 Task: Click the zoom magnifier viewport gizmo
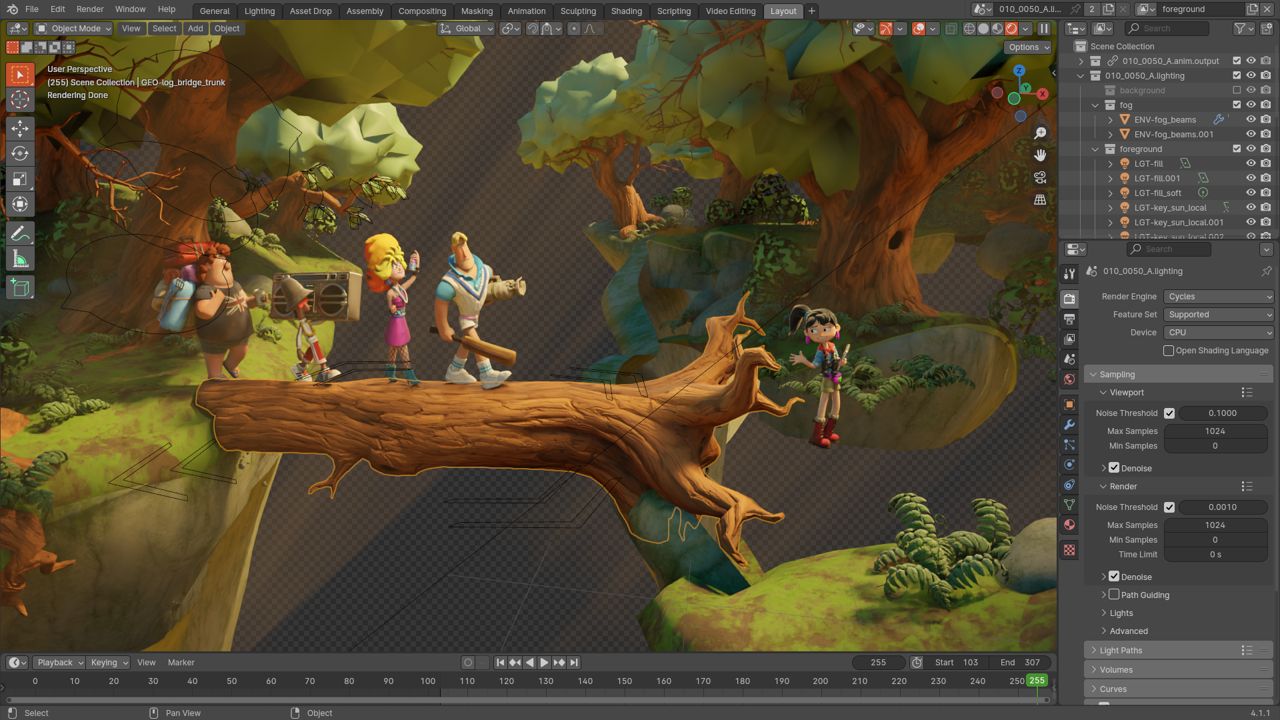click(1040, 133)
